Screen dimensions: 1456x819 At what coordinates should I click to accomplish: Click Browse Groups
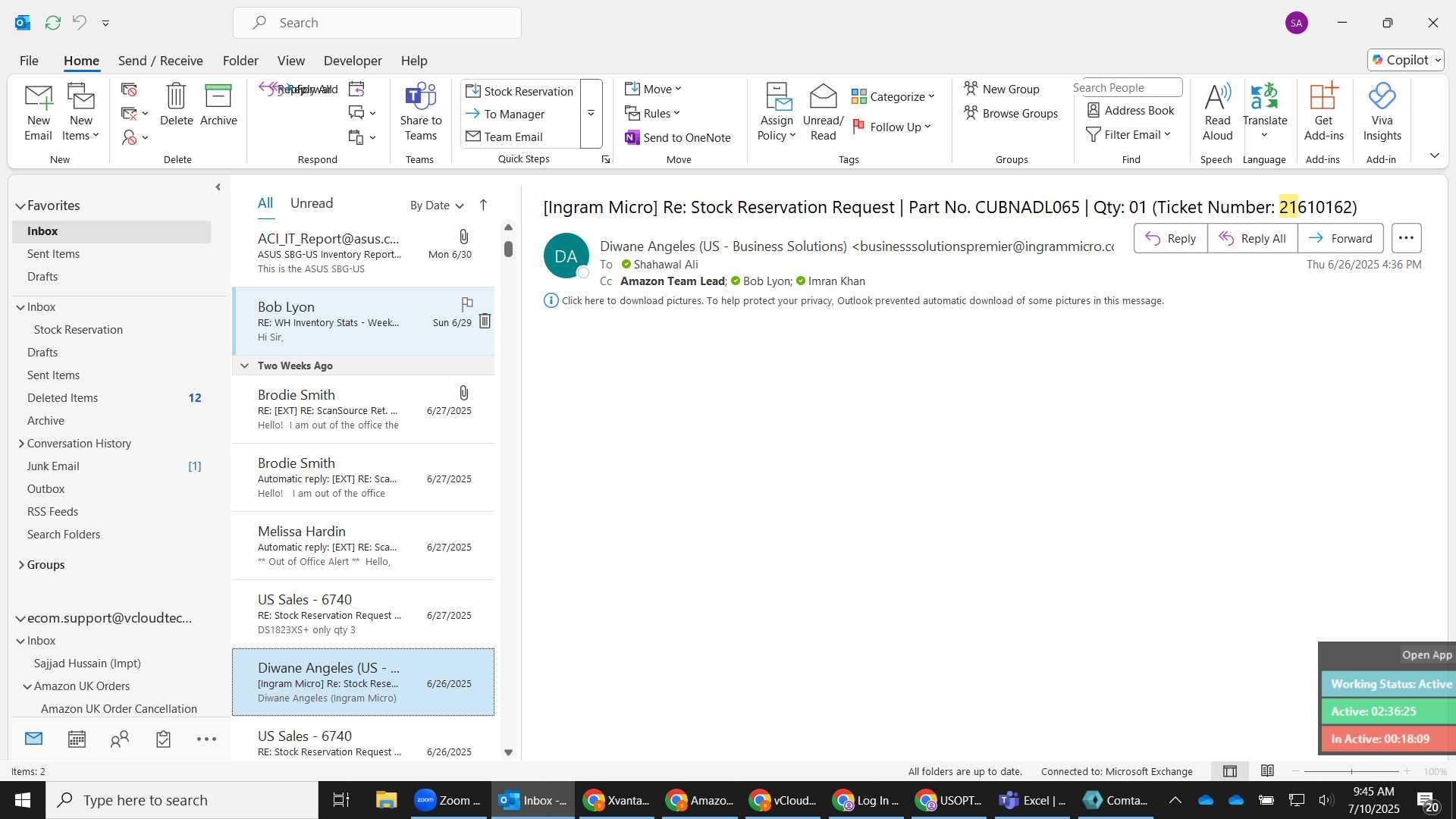(1011, 113)
